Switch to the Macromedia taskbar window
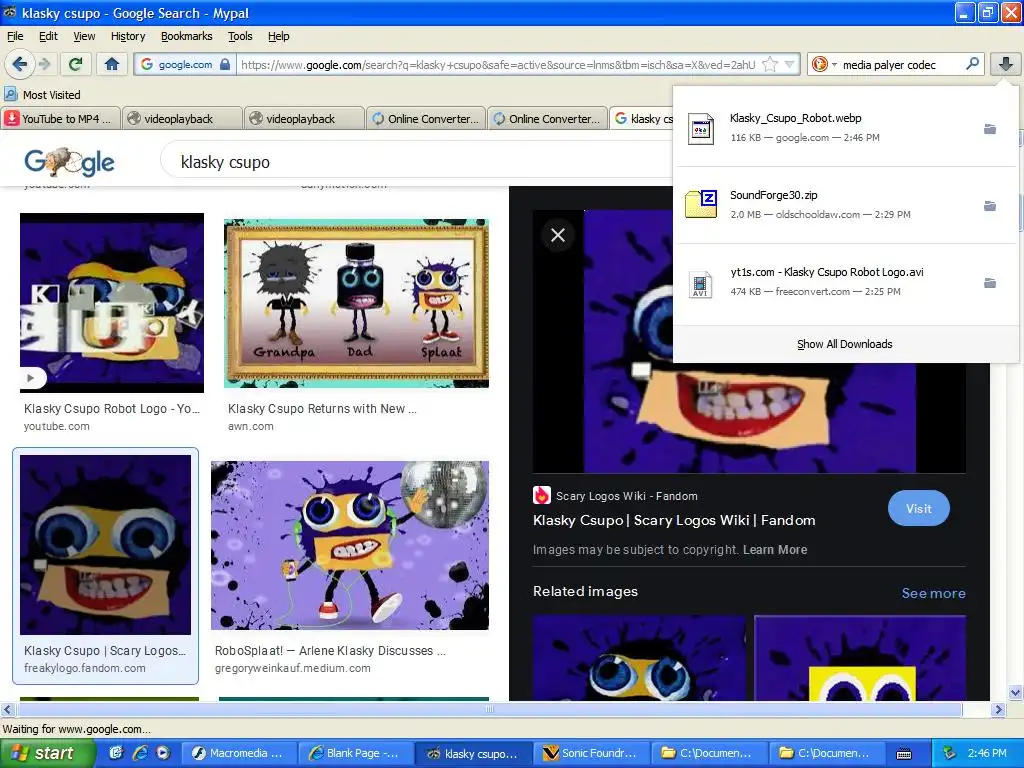 tap(238, 753)
